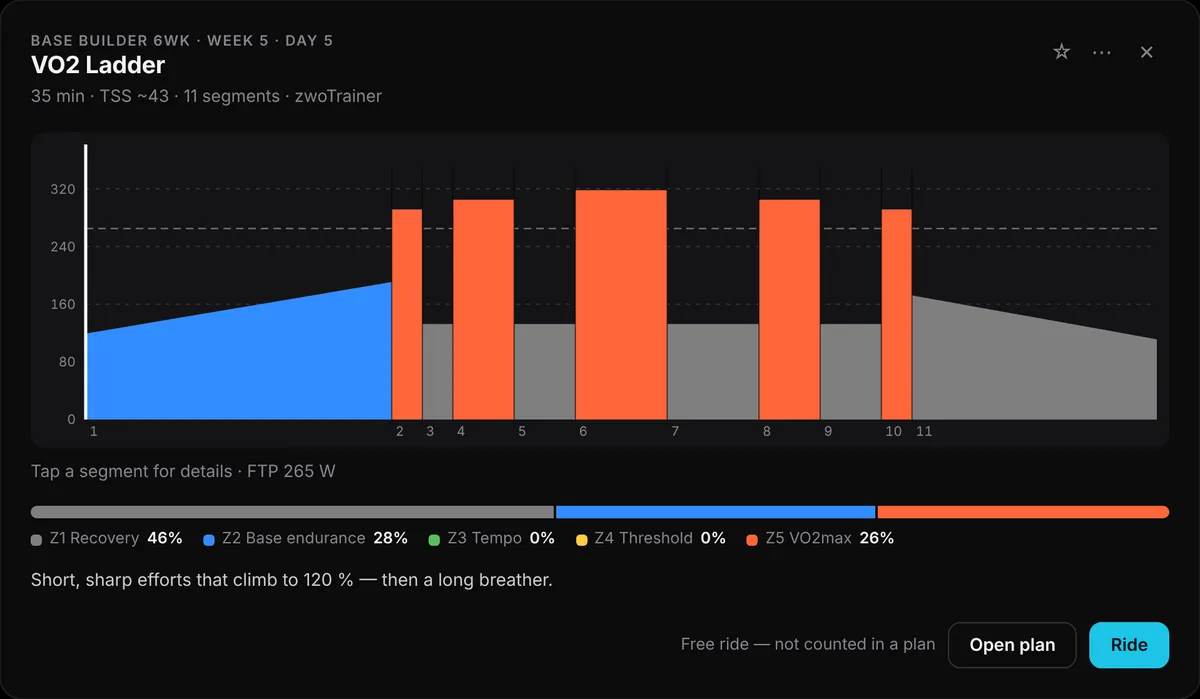Click the 320 watt axis label
This screenshot has height=699, width=1200.
click(64, 190)
